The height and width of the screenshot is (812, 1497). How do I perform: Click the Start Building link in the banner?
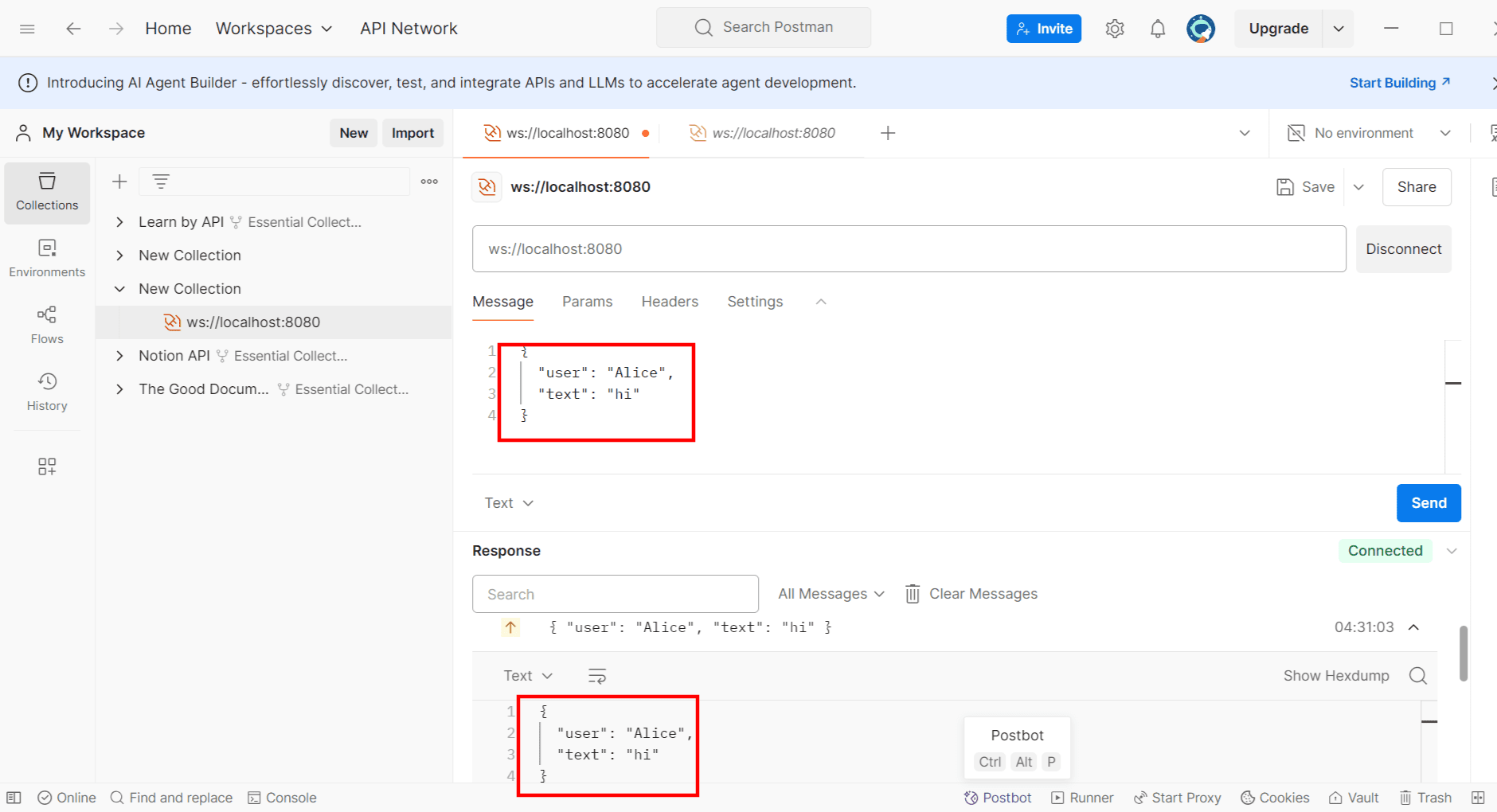coord(1393,82)
